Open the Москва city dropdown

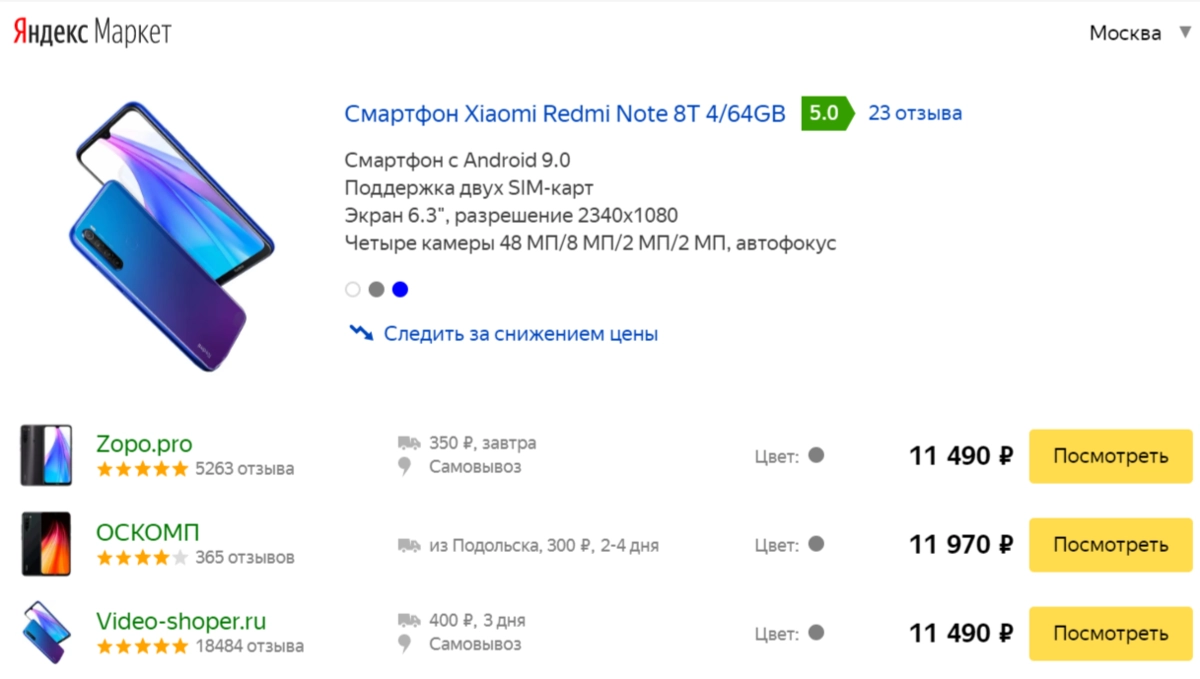pyautogui.click(x=1125, y=33)
